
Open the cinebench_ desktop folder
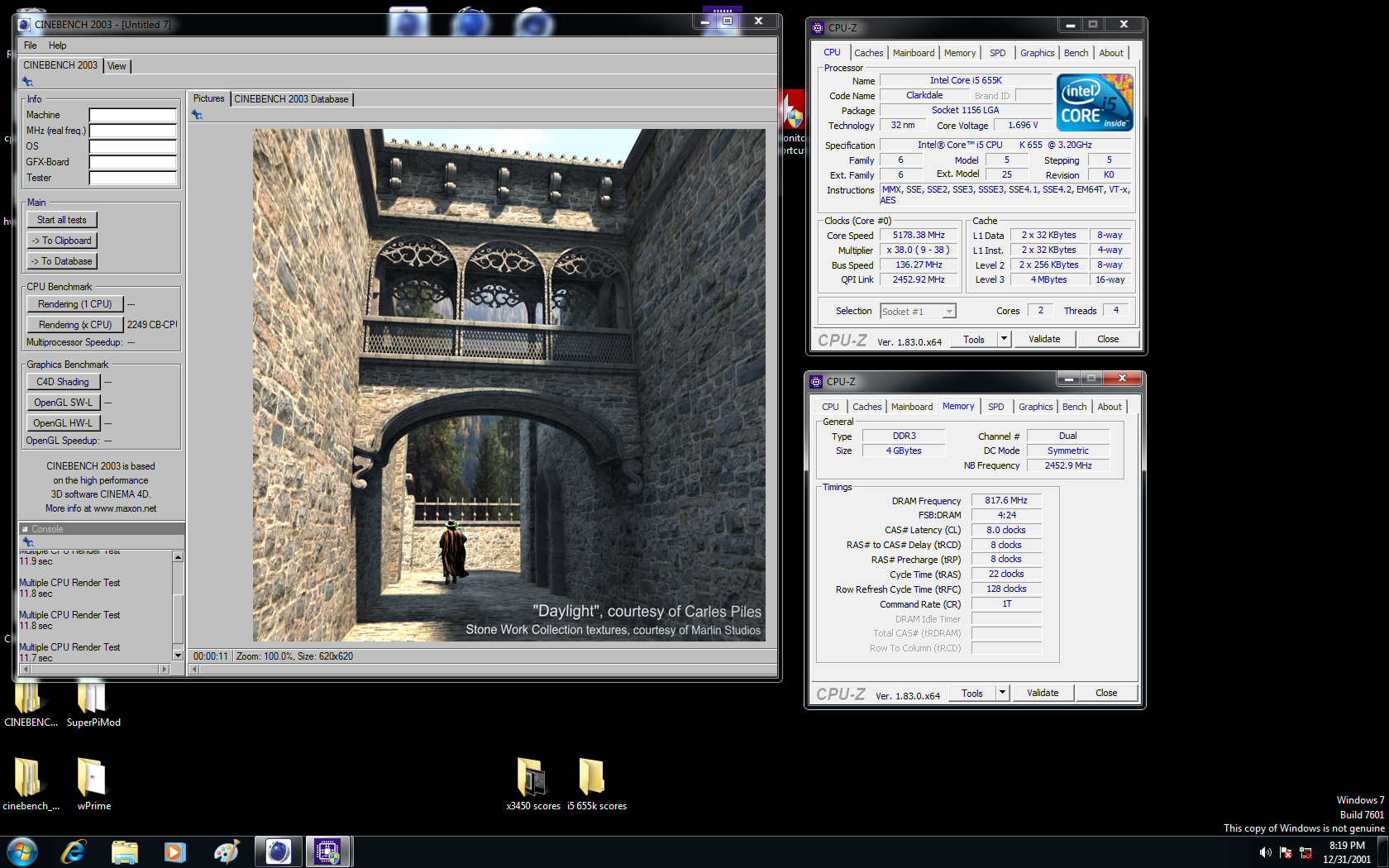[x=31, y=784]
